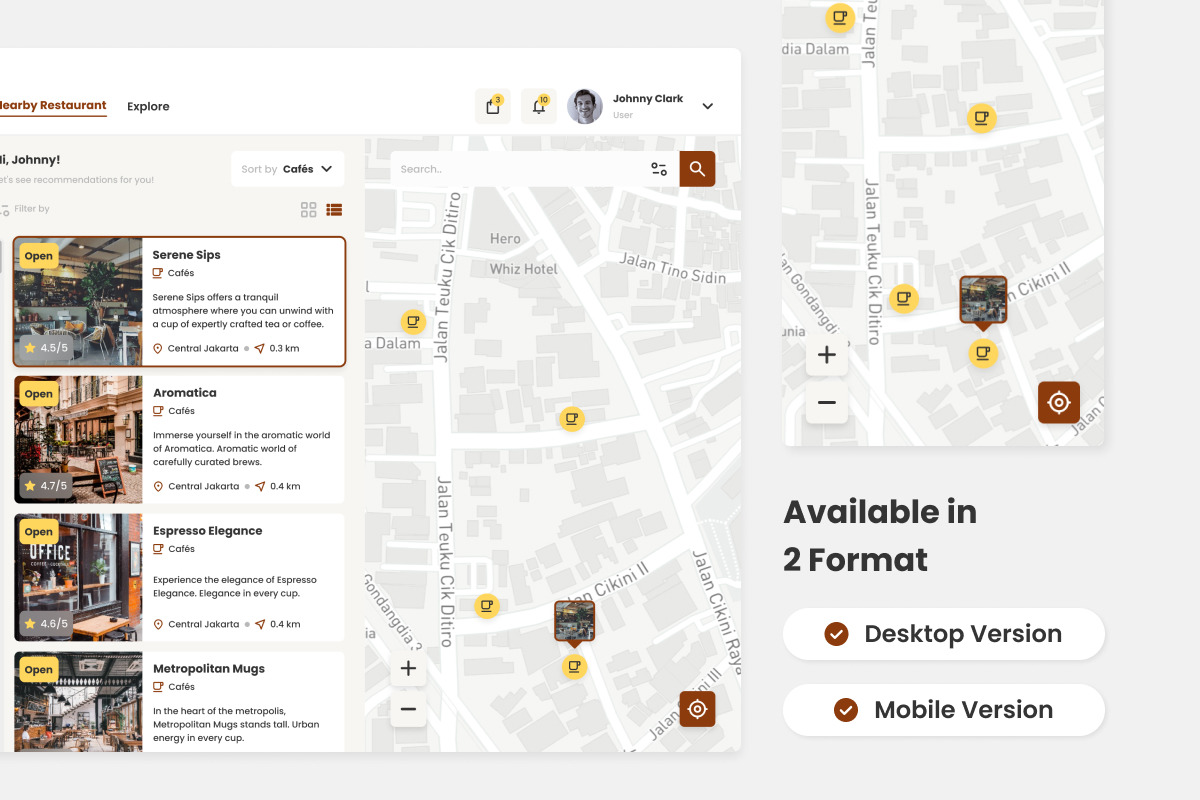
Task: Select the Serene Sips title
Action: click(x=186, y=255)
